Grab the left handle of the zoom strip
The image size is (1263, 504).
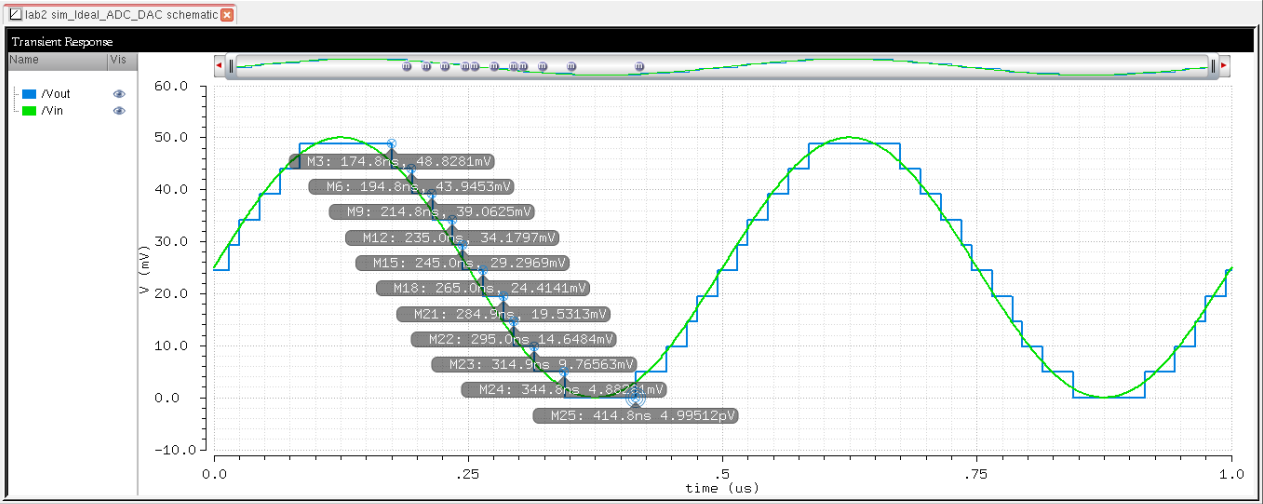coord(231,66)
